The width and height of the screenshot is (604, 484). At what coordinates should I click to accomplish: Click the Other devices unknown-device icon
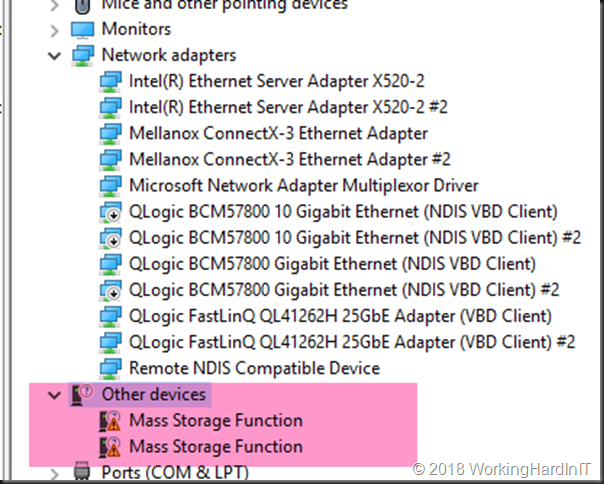82,395
